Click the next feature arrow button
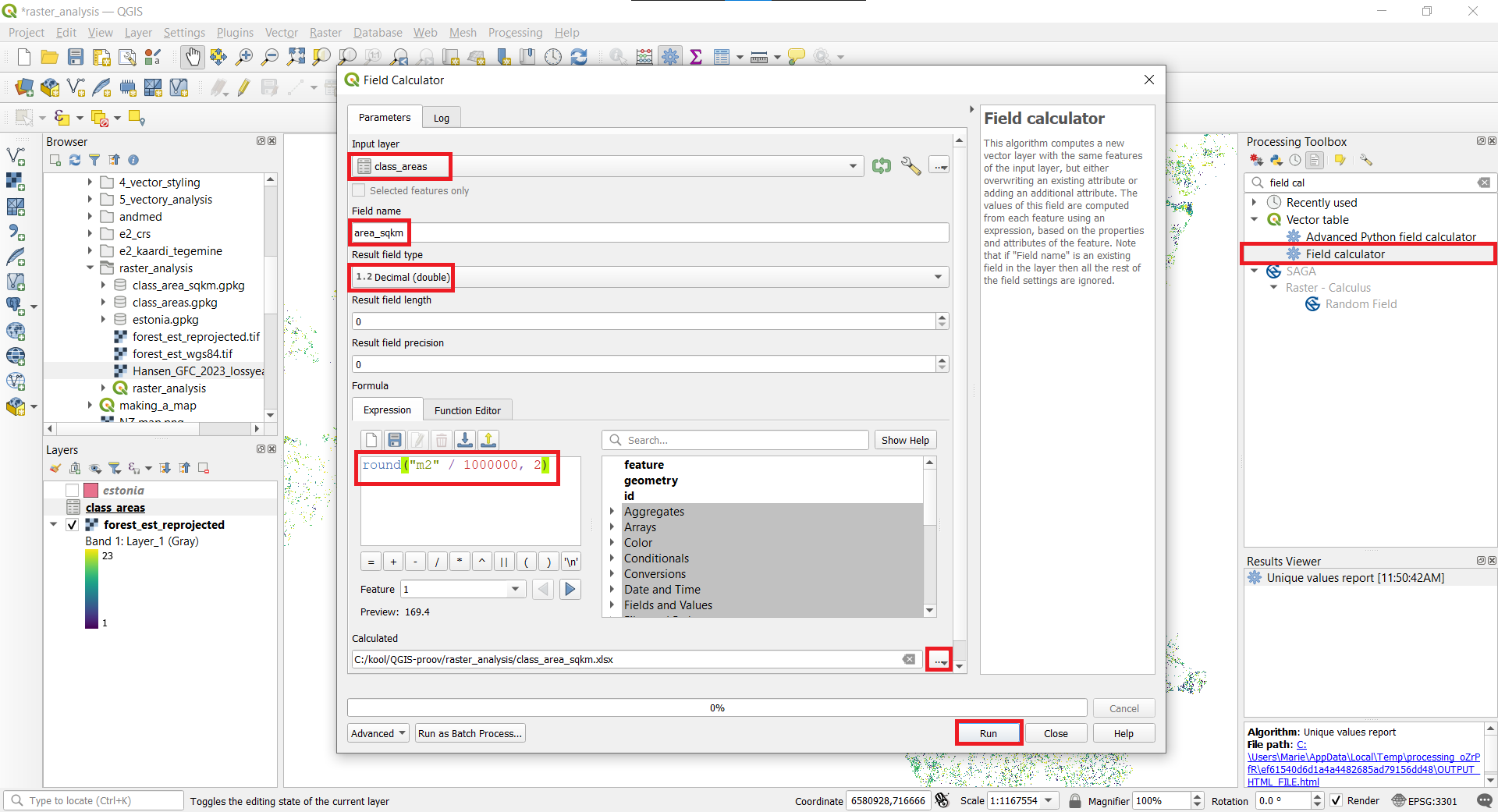 [x=570, y=590]
